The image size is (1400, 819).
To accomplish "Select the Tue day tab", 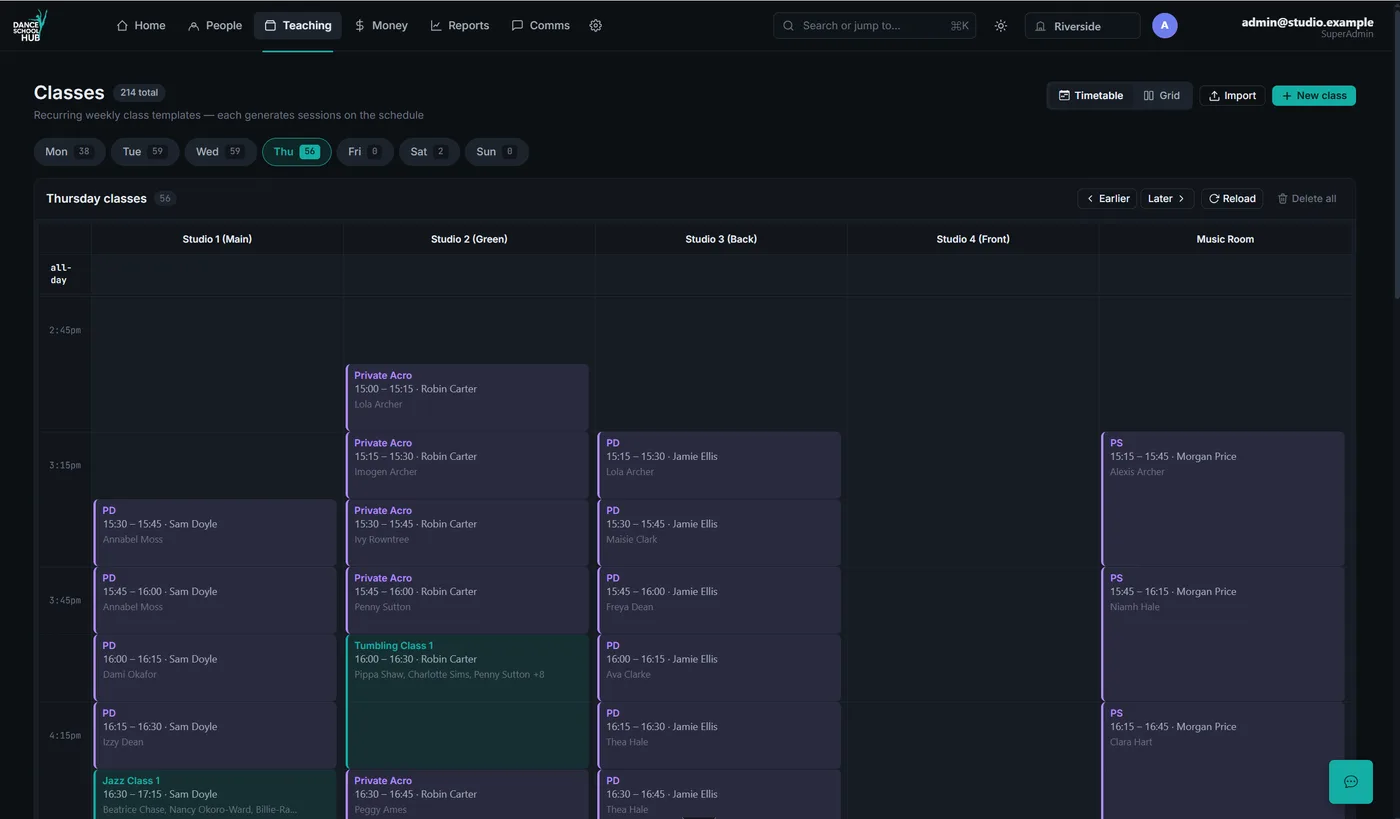I will (145, 152).
